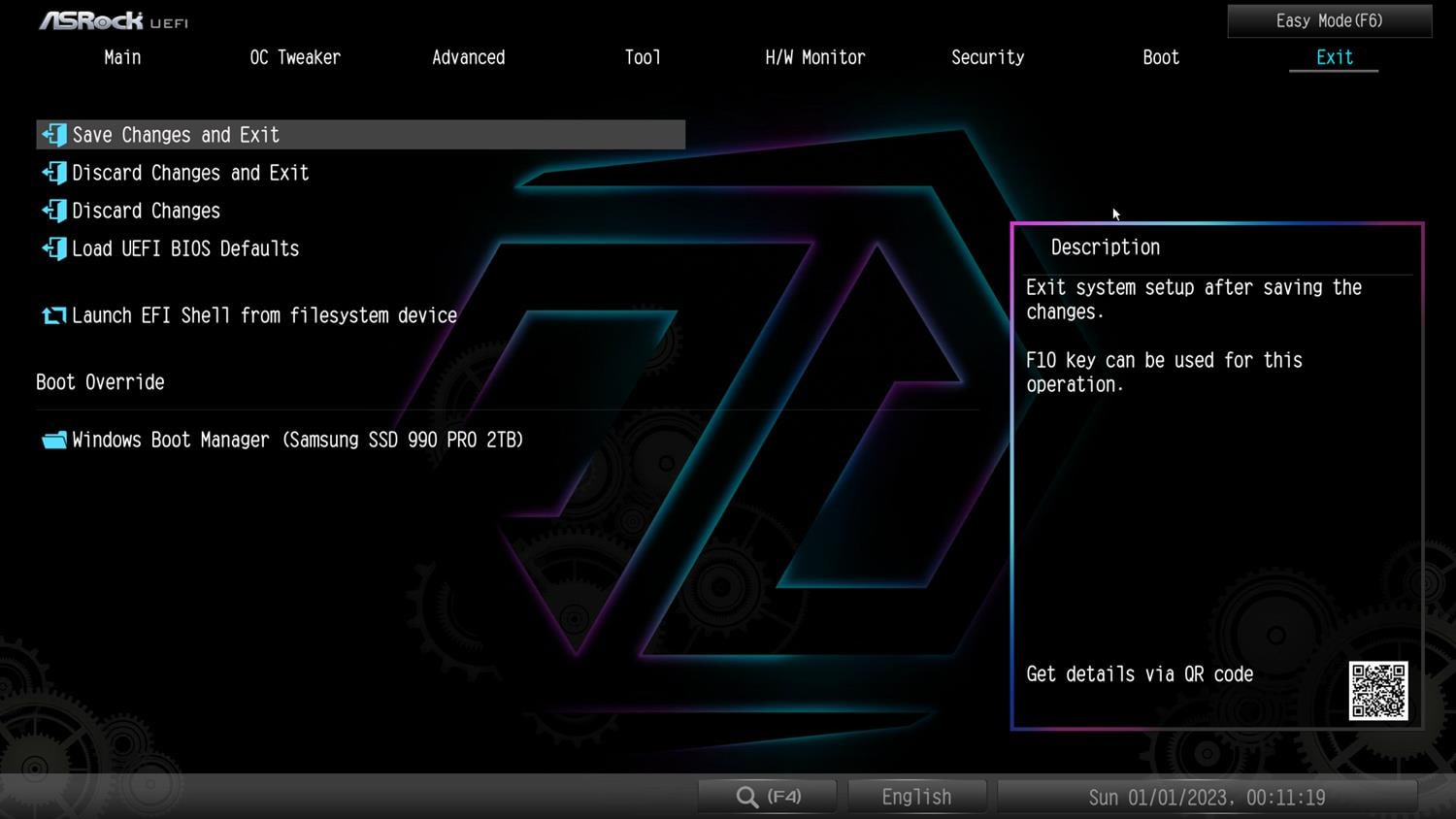The height and width of the screenshot is (819, 1456).
Task: Open the H/W Monitor tab
Action: point(815,57)
